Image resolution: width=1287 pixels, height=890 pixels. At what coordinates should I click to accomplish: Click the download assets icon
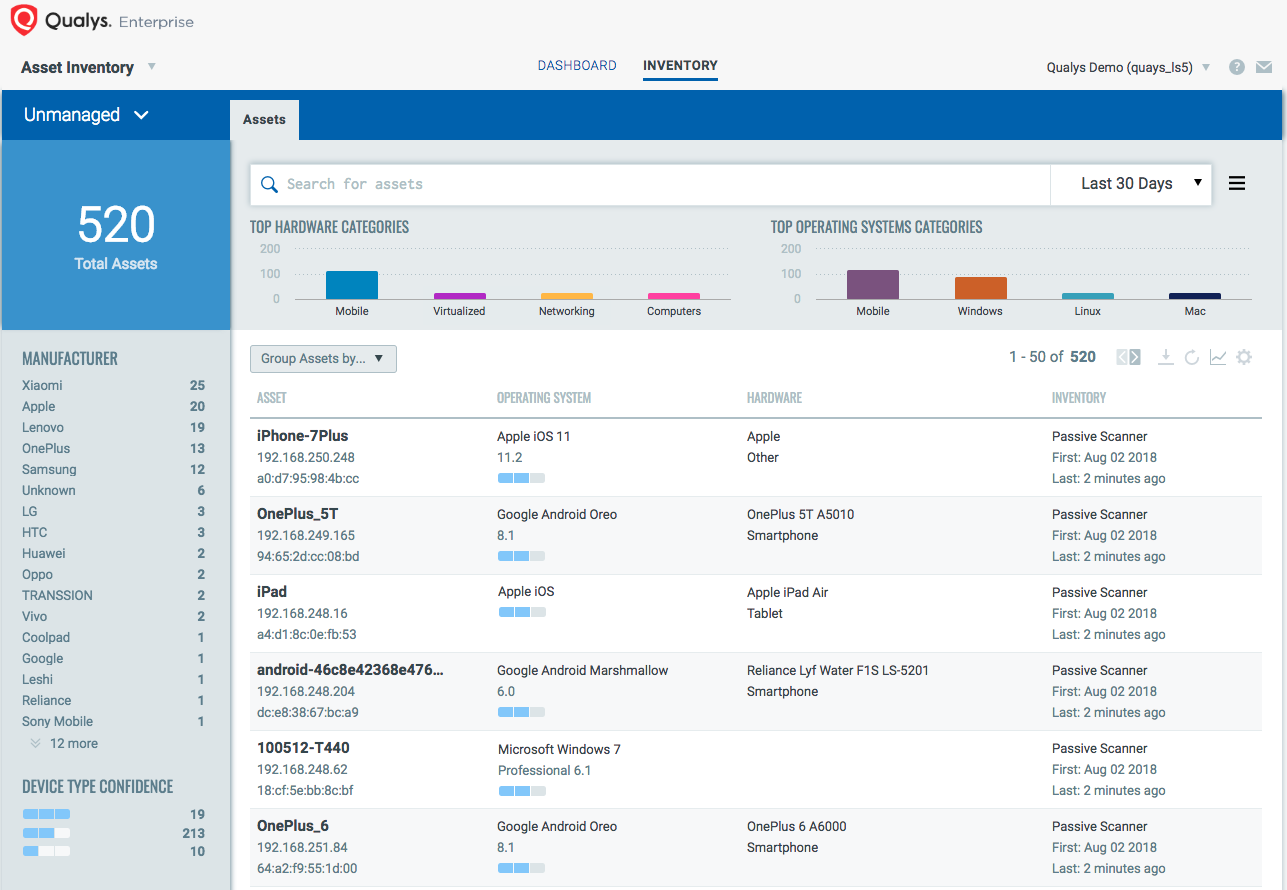(1165, 357)
